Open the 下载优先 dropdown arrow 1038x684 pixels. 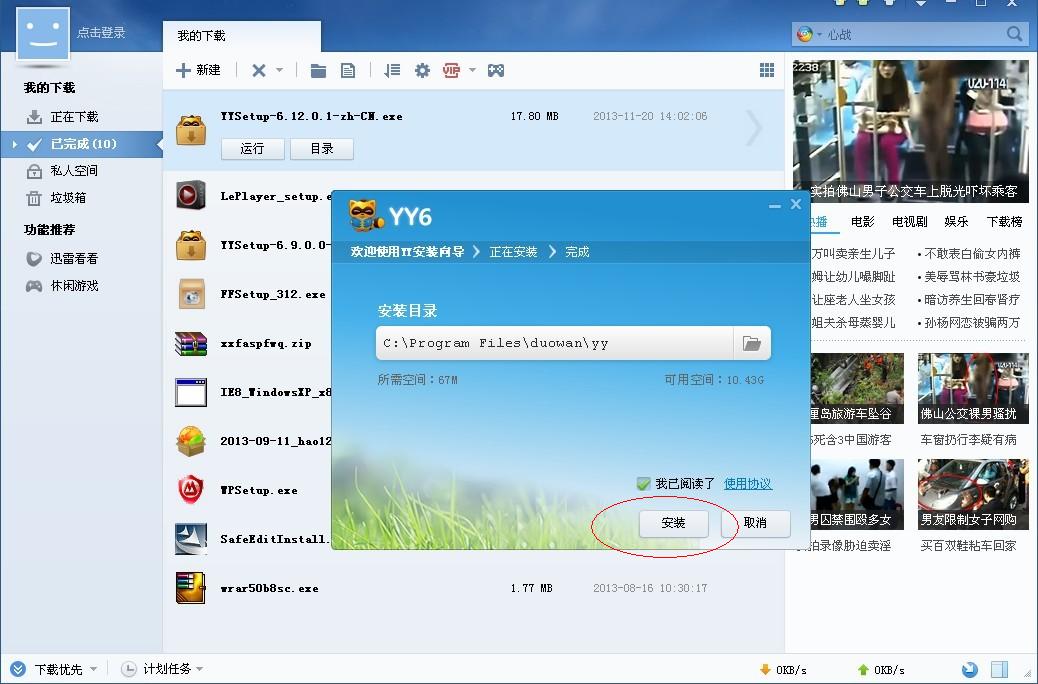click(93, 669)
